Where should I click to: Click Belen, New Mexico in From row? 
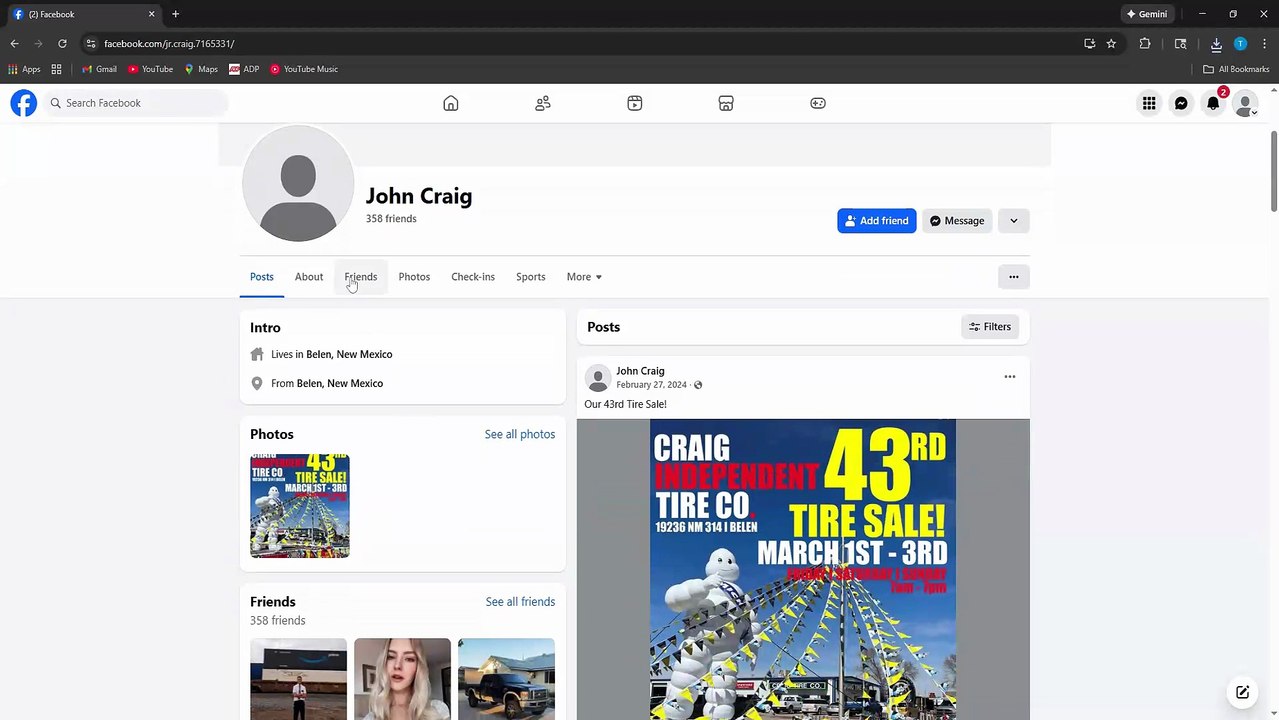tap(340, 383)
